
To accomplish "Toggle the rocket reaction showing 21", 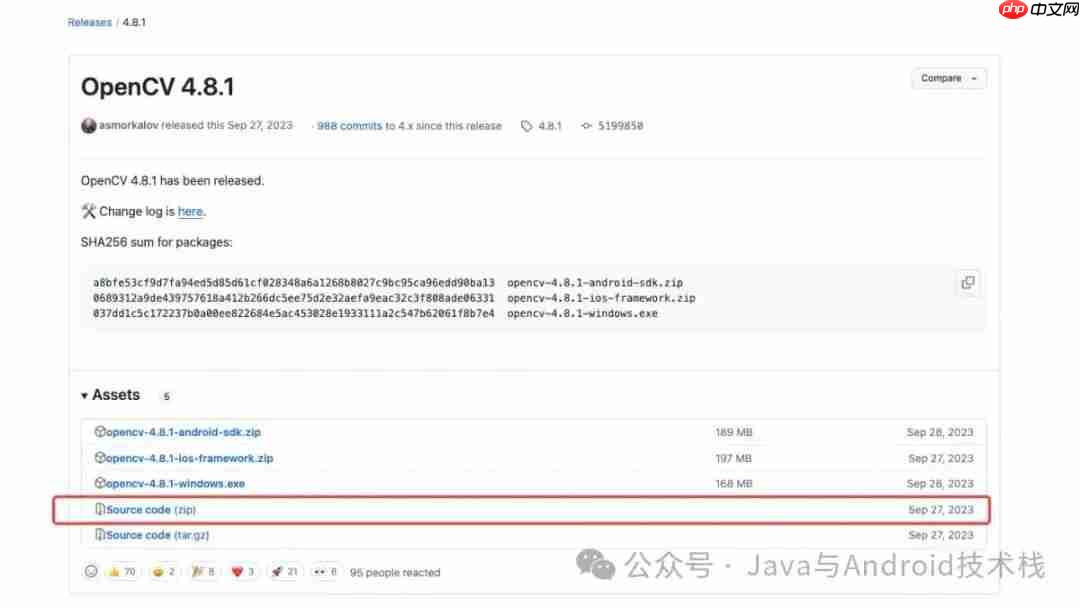I will (x=283, y=571).
